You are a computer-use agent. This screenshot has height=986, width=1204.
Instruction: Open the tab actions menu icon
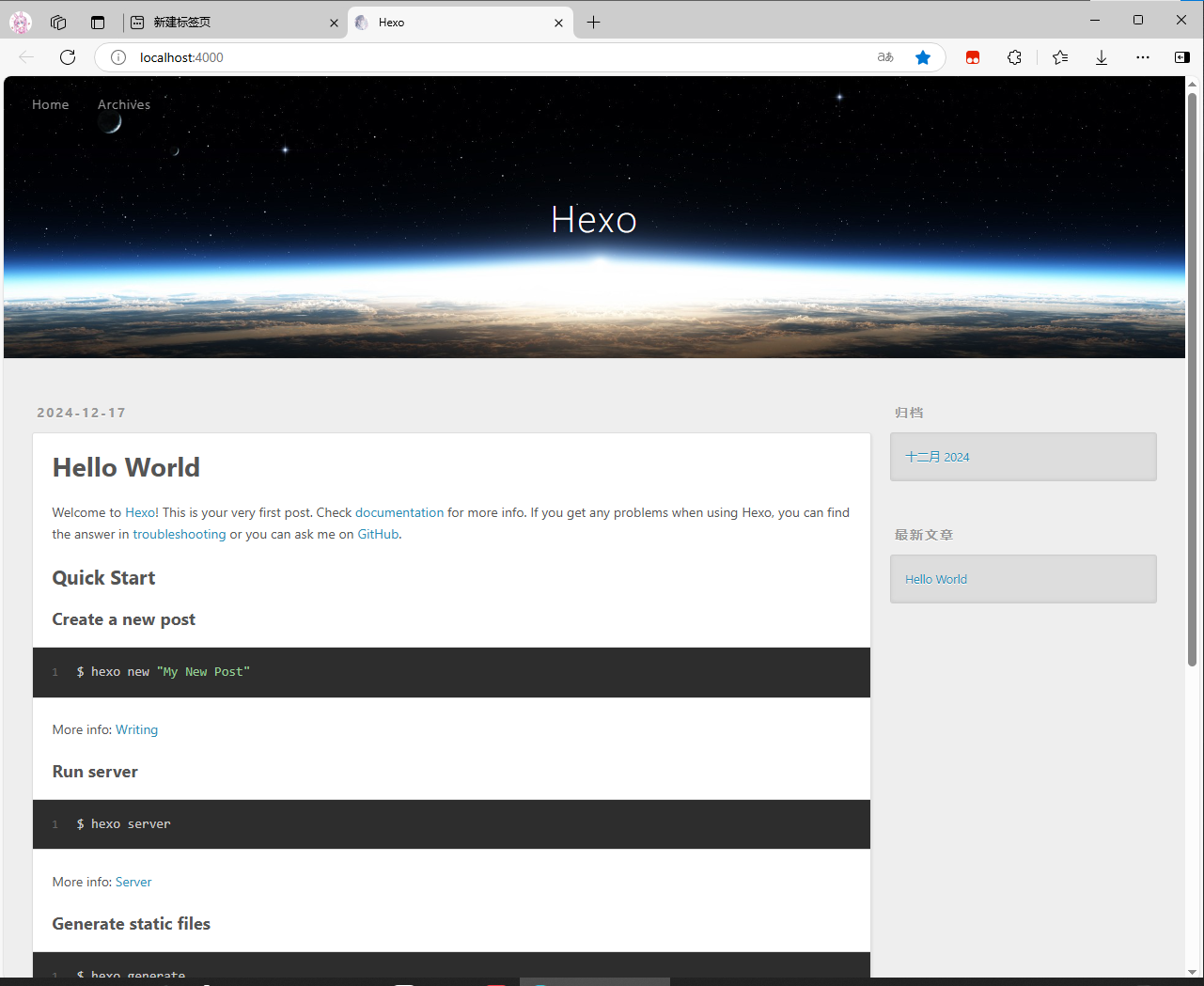point(98,23)
